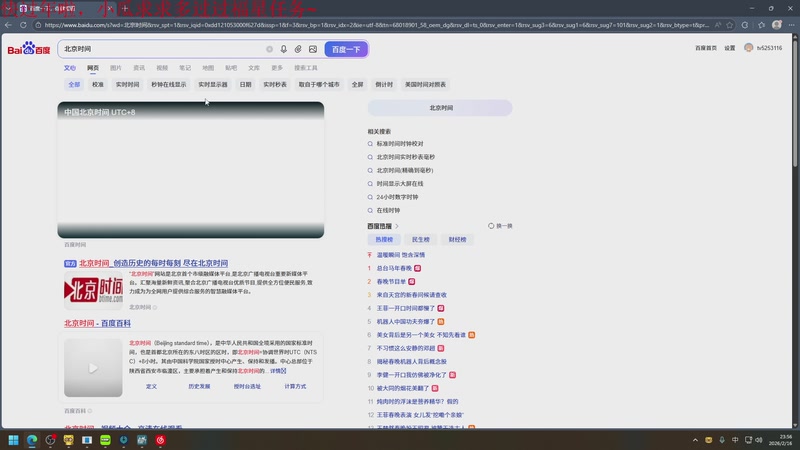Open the 搜索工具 options

point(306,68)
